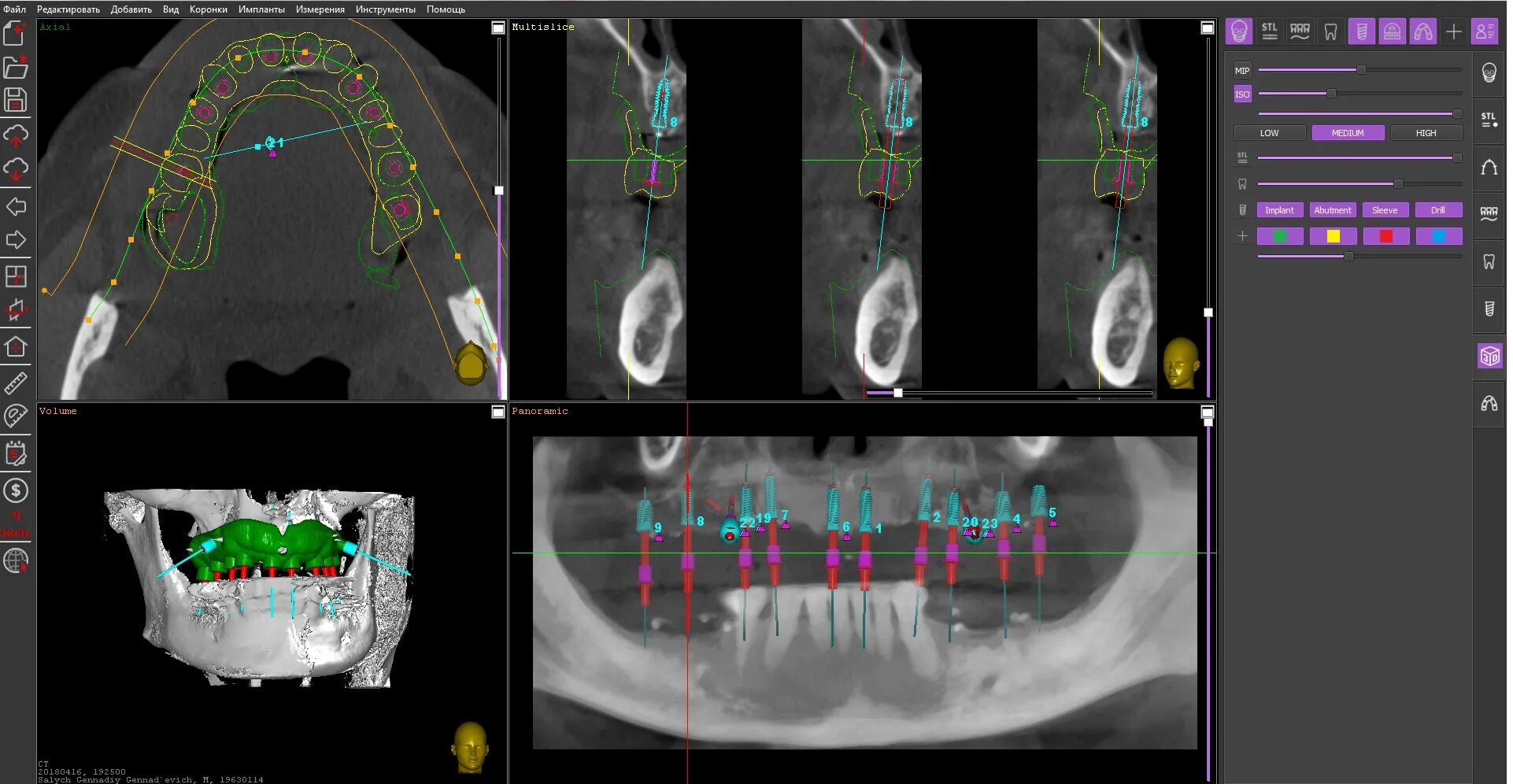
Task: Toggle Sleeve display button
Action: (1385, 210)
